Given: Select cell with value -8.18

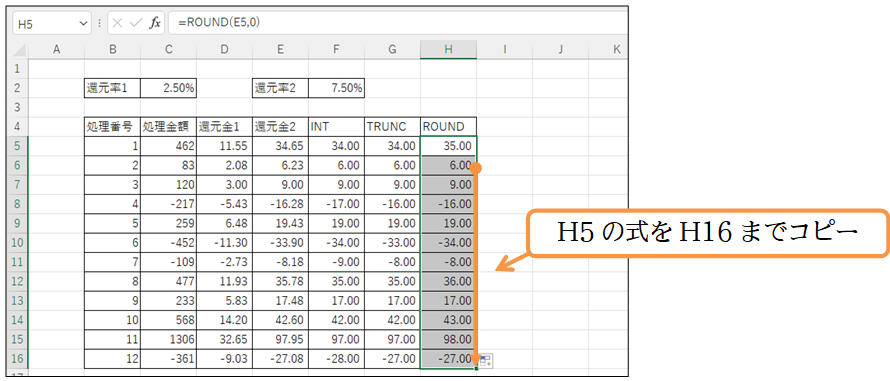Looking at the screenshot, I should coord(280,262).
